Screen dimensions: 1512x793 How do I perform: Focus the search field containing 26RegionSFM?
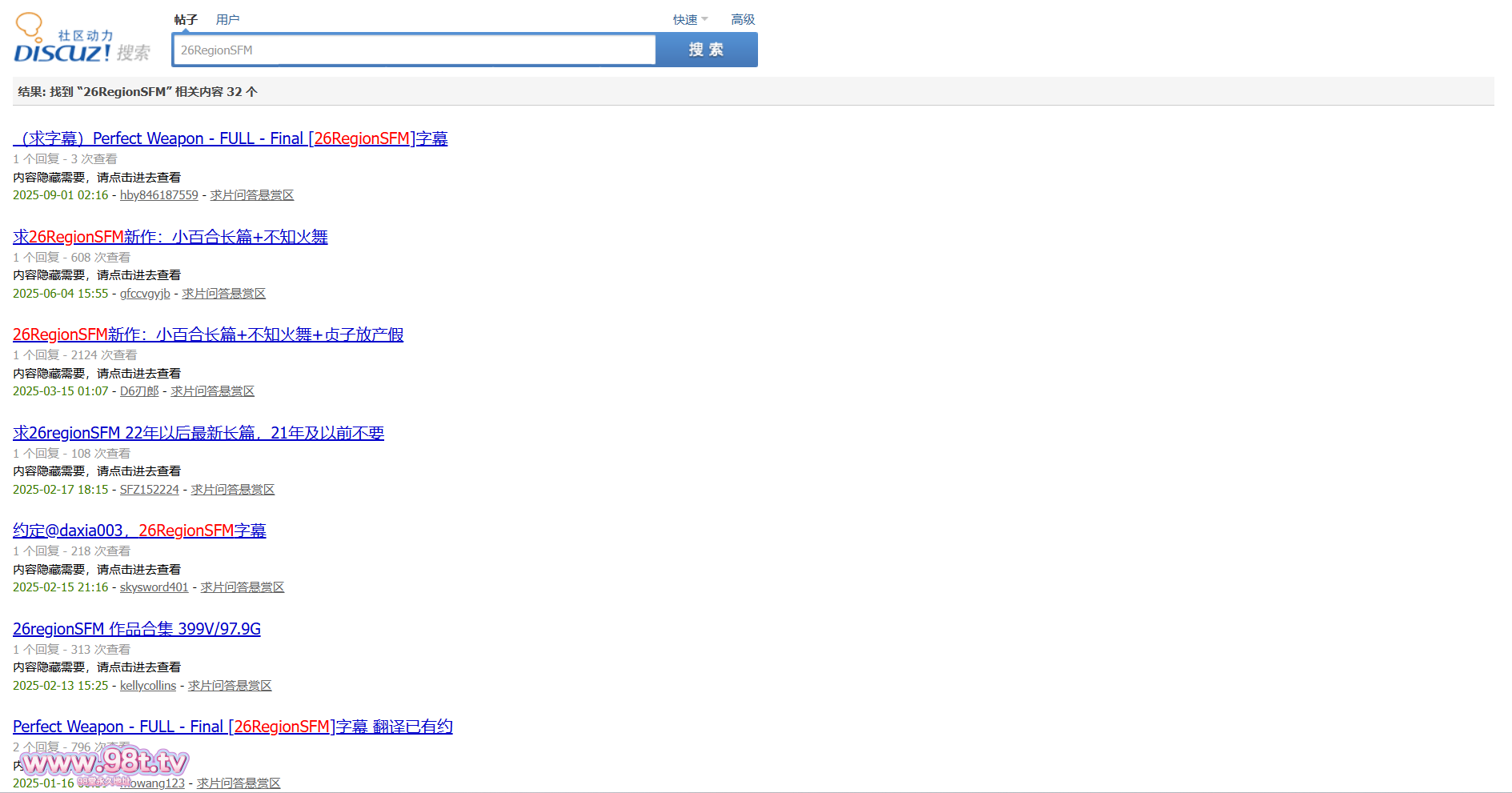[415, 50]
